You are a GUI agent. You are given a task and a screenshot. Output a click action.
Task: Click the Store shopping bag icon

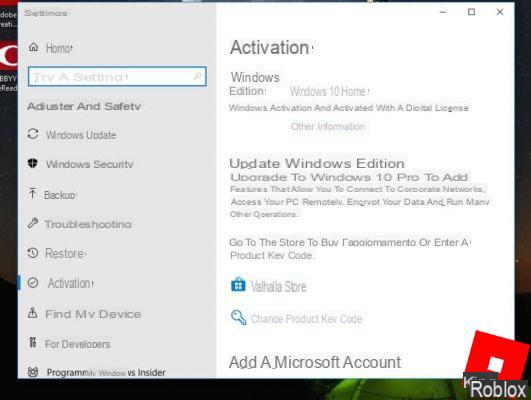click(238, 285)
